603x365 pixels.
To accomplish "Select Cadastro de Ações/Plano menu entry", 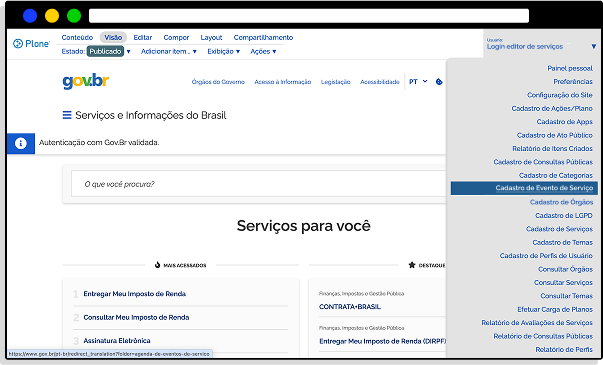I will point(552,108).
